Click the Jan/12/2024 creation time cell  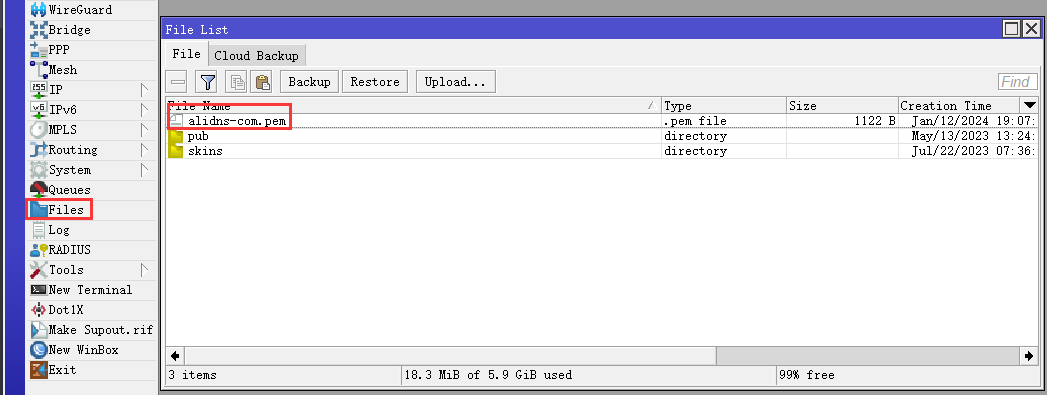(x=974, y=121)
